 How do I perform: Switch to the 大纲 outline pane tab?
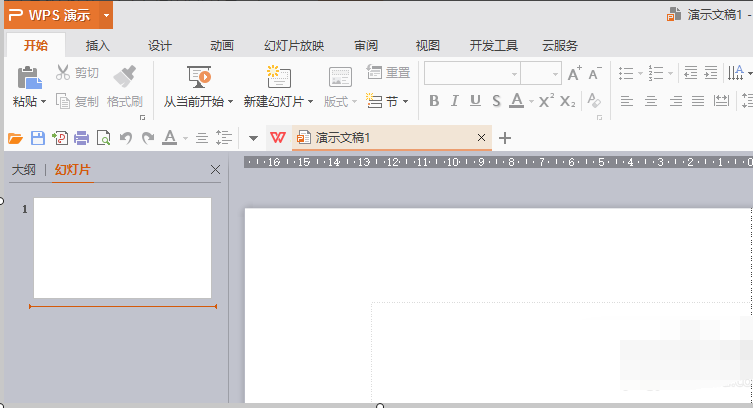[24, 169]
